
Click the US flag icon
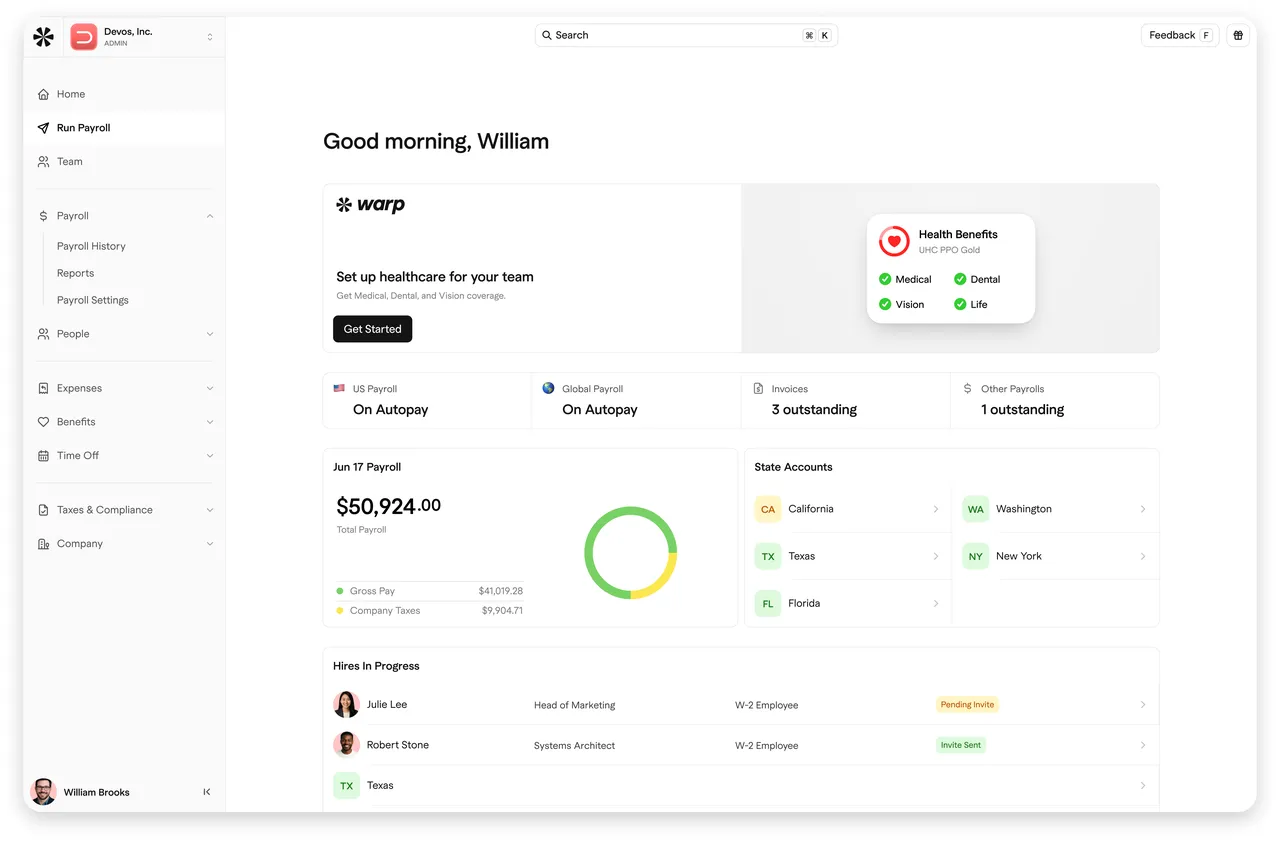[339, 388]
